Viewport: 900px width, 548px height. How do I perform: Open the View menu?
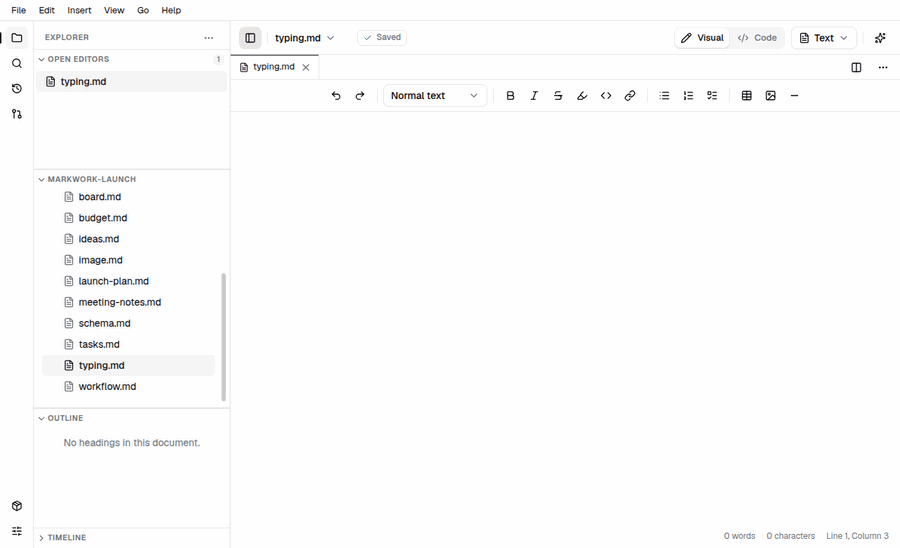(x=114, y=10)
